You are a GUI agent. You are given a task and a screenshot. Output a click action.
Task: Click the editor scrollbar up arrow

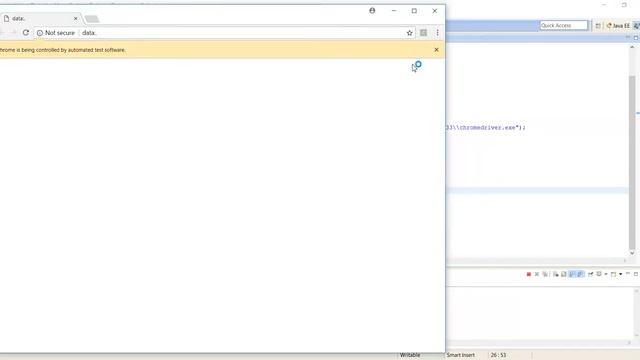point(632,47)
